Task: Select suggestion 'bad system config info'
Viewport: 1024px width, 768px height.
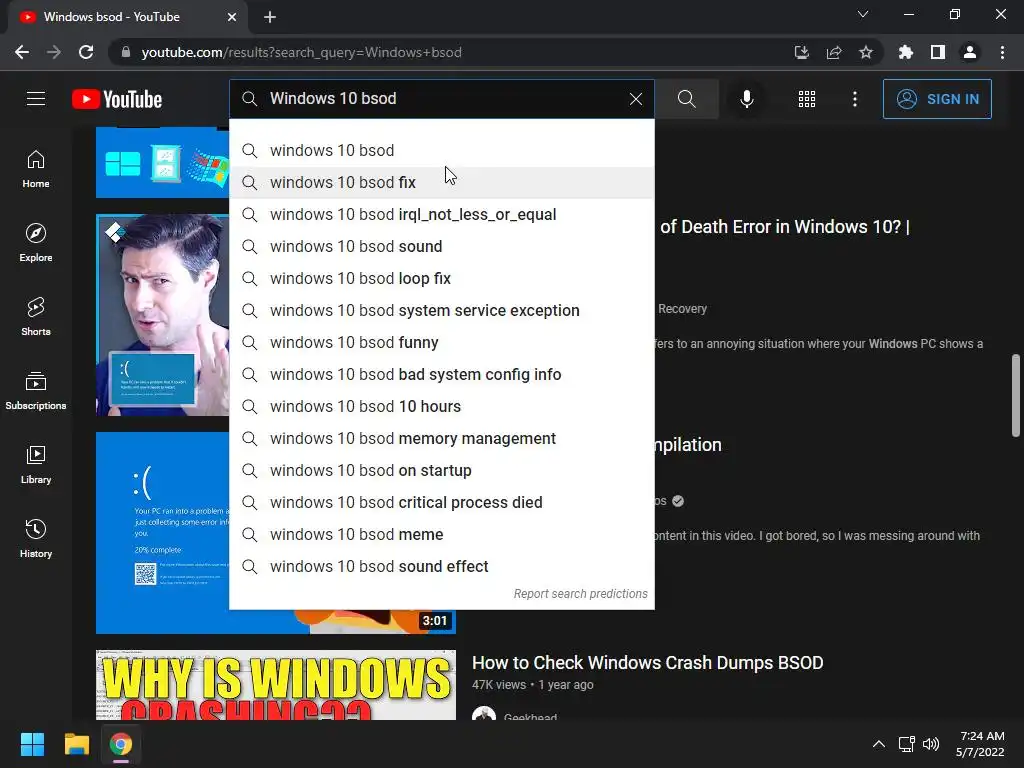Action: [x=441, y=374]
